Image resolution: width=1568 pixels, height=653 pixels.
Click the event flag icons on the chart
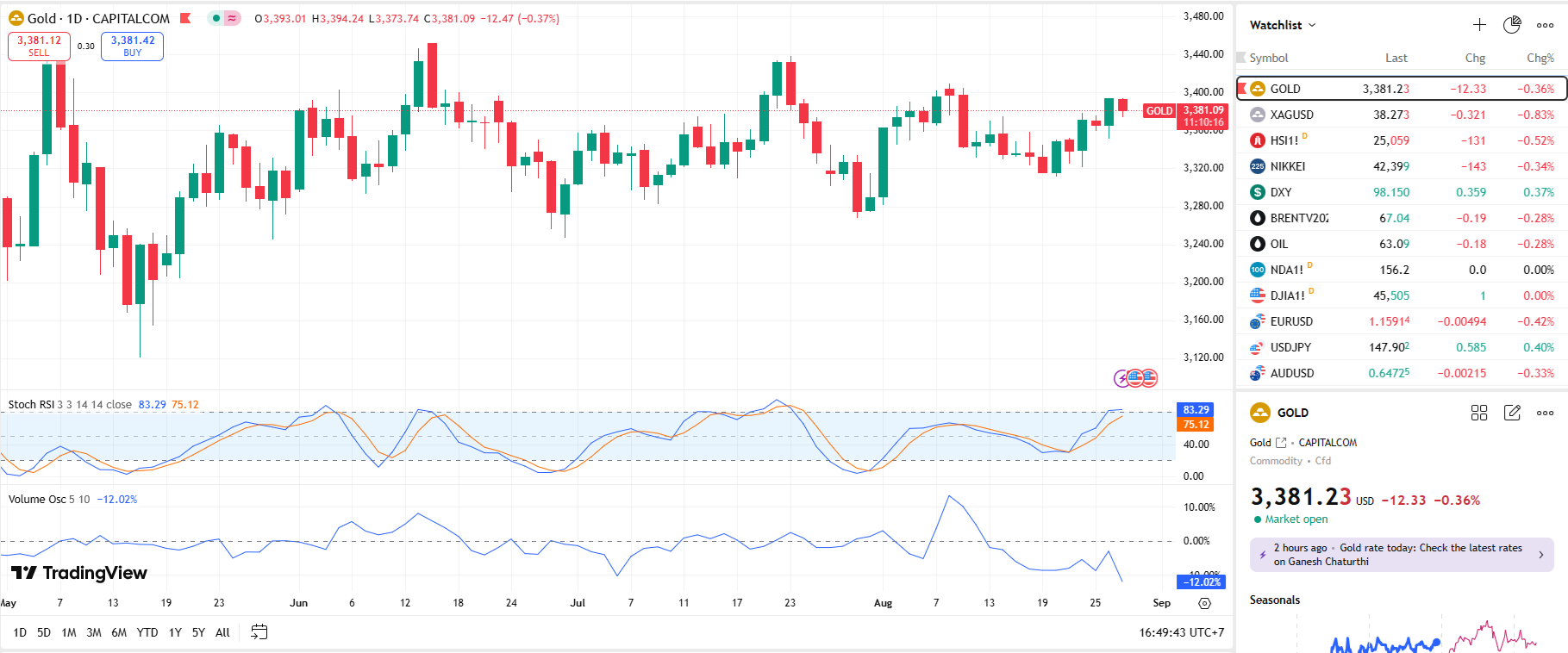1136,377
